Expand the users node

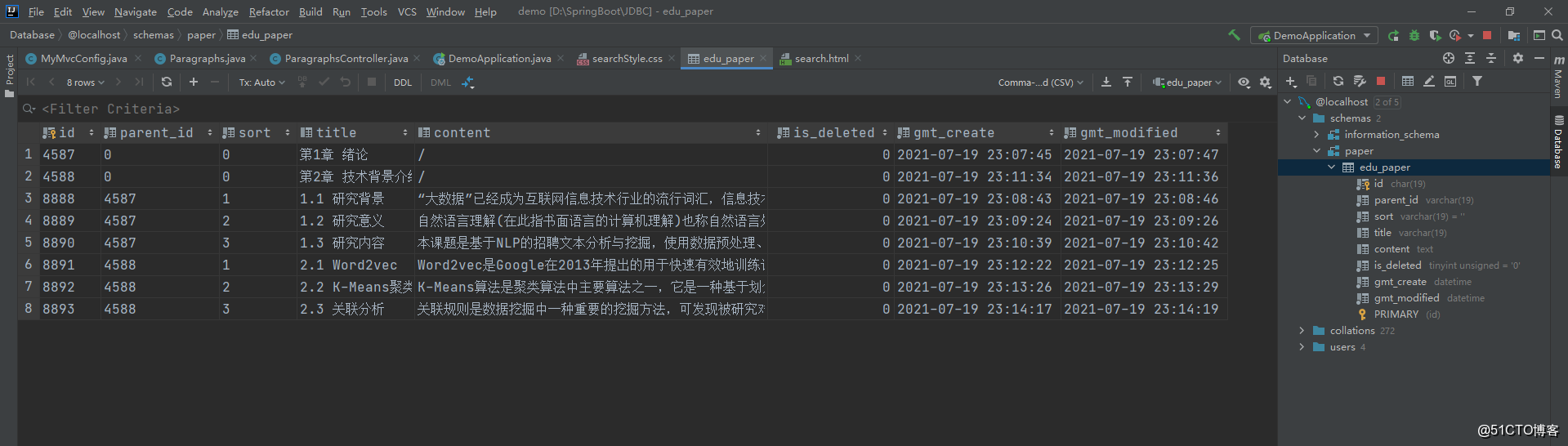[1302, 346]
